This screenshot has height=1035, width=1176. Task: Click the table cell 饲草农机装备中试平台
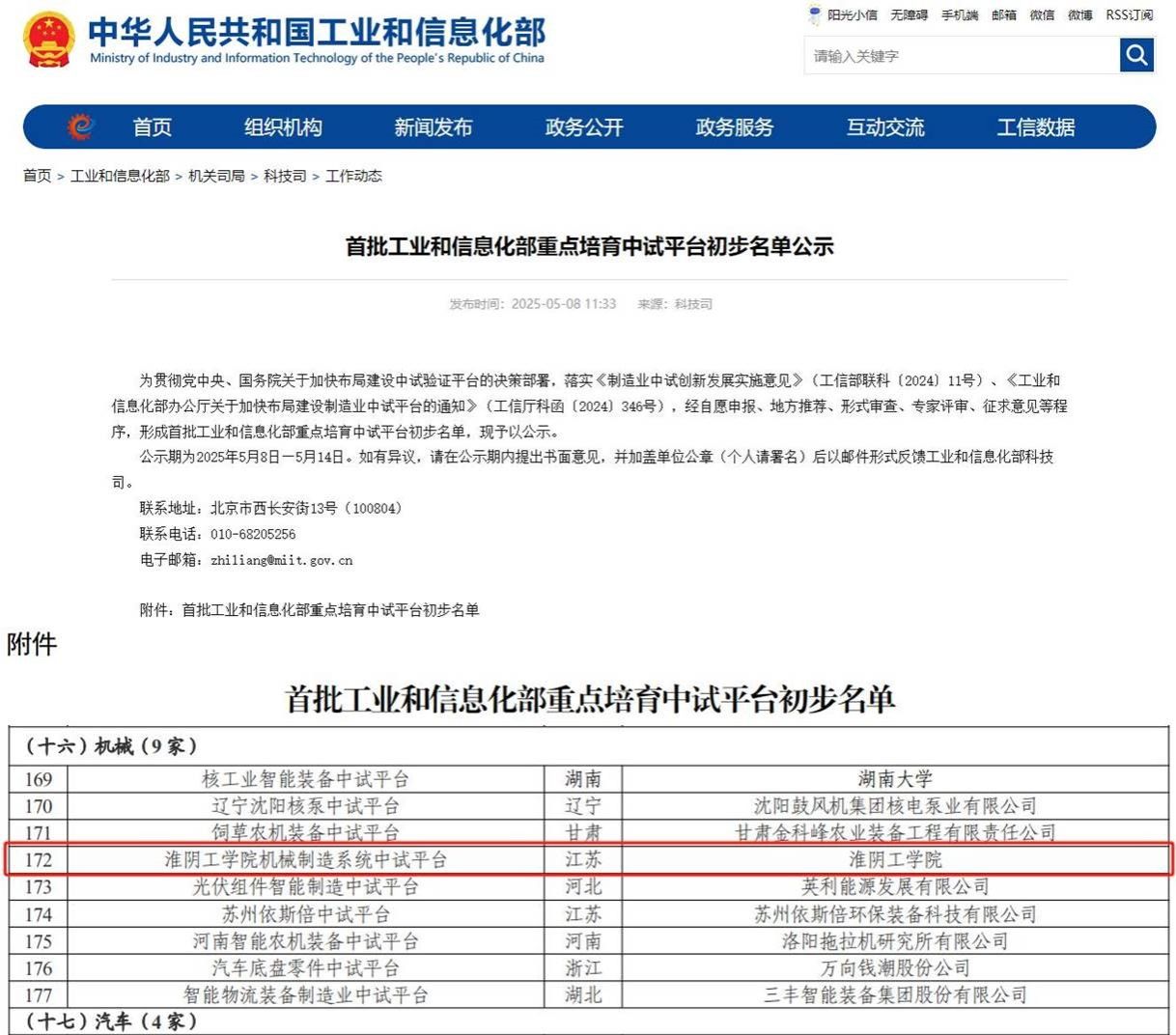coord(305,832)
